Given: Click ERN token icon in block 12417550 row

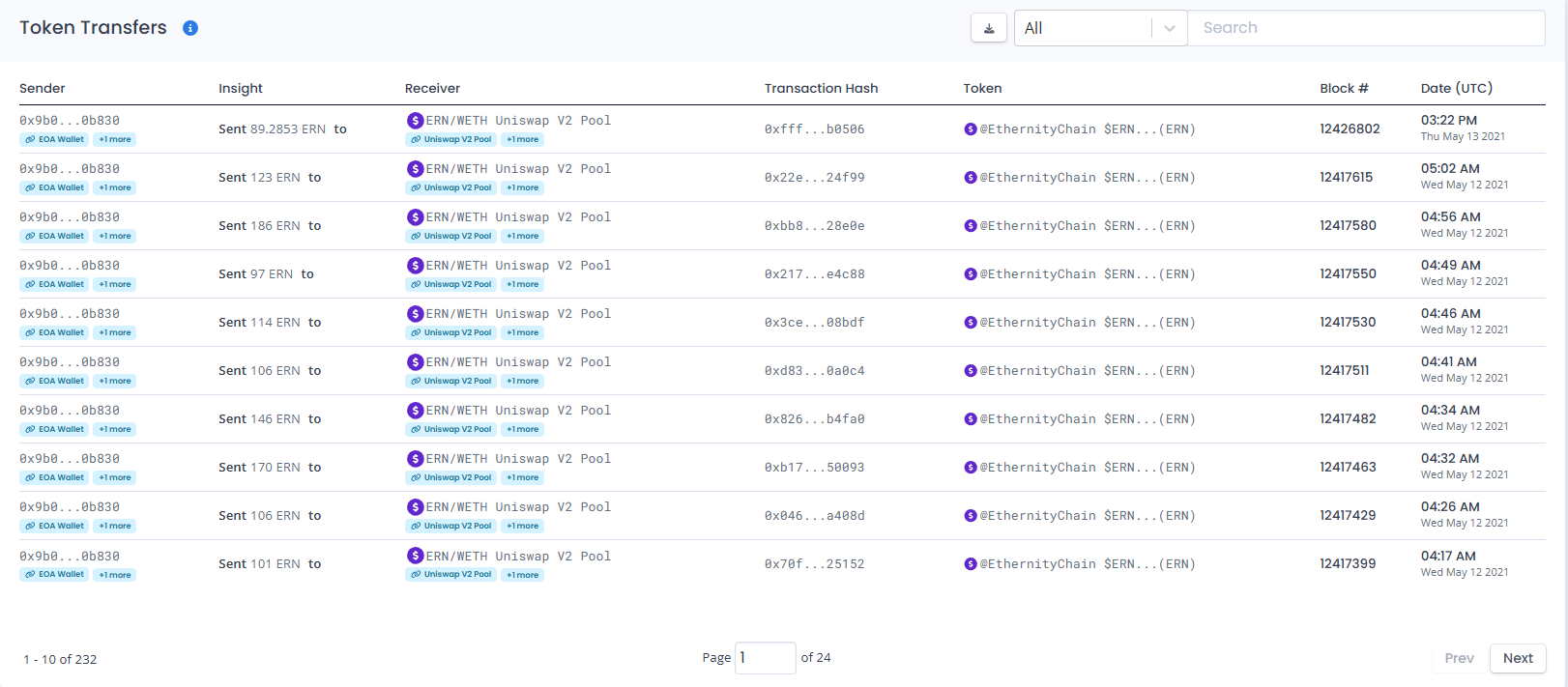Looking at the screenshot, I should (x=971, y=274).
